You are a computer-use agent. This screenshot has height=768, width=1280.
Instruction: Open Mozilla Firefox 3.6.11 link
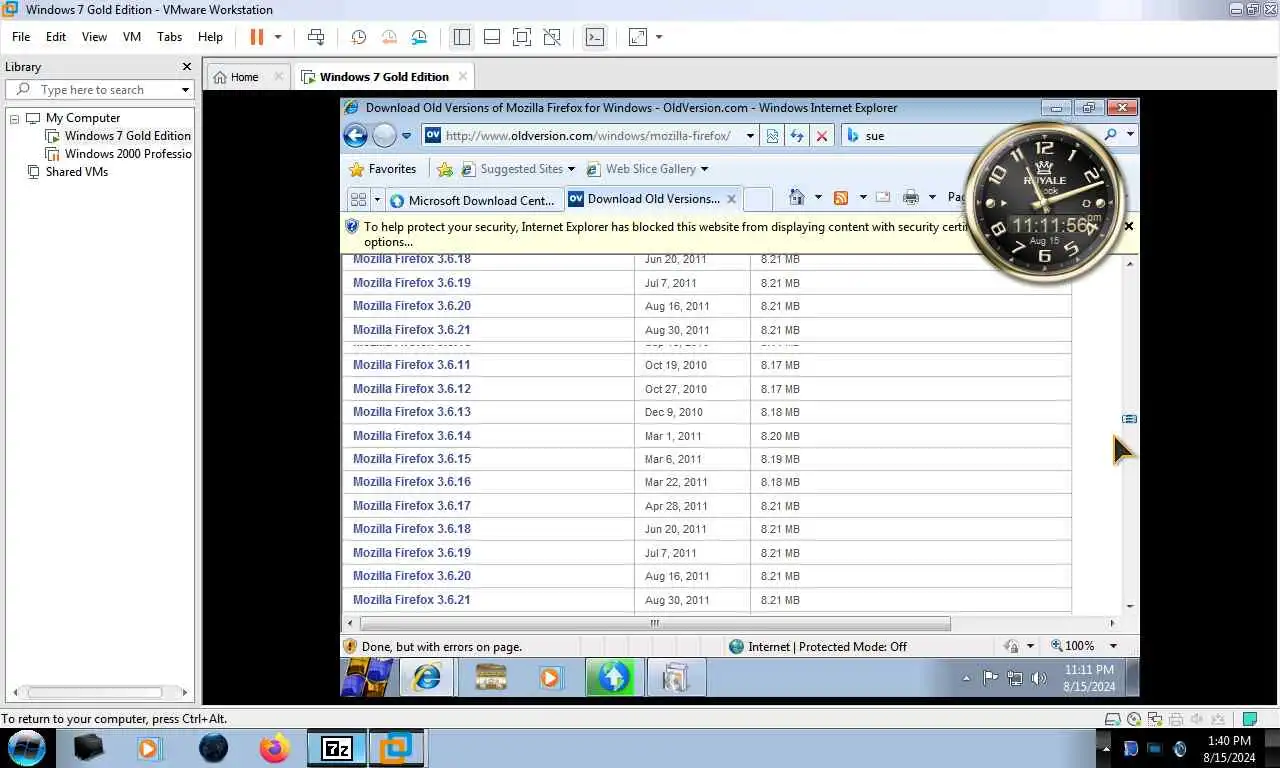pos(411,365)
